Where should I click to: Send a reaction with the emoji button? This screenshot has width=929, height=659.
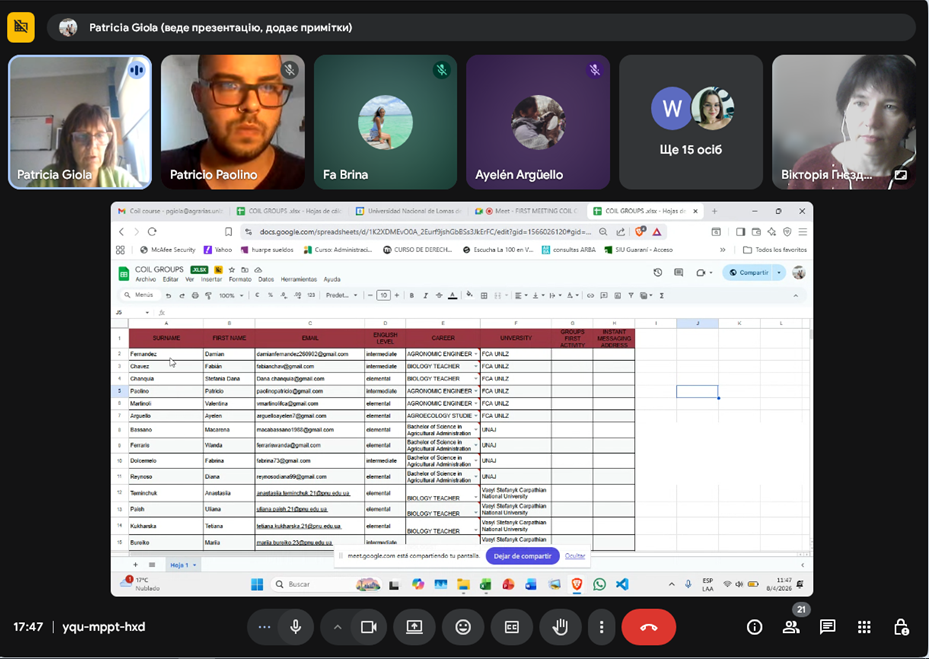pos(463,627)
